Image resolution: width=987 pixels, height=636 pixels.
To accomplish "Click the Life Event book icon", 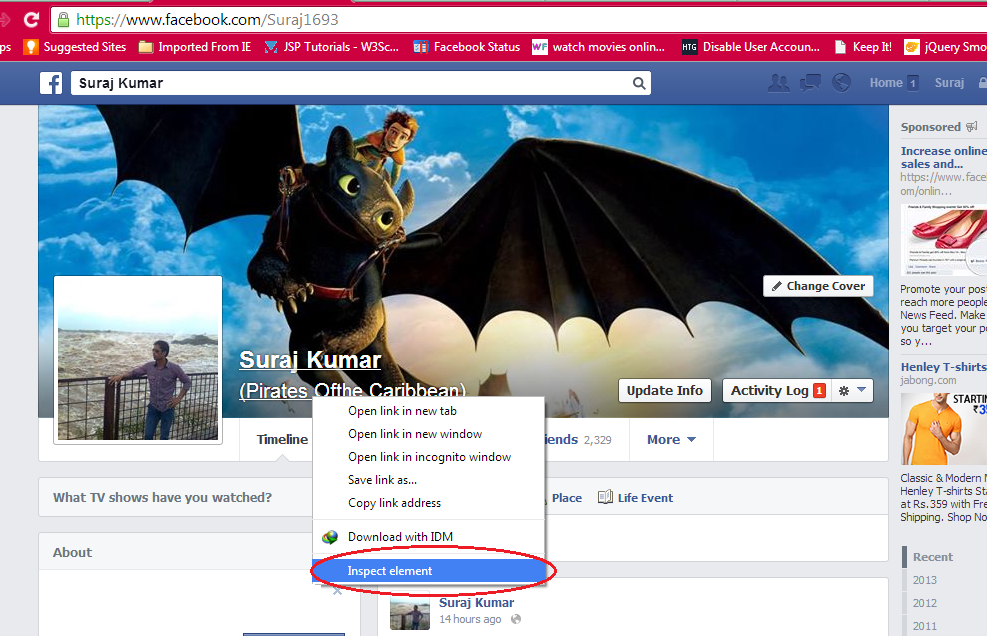I will pyautogui.click(x=605, y=497).
